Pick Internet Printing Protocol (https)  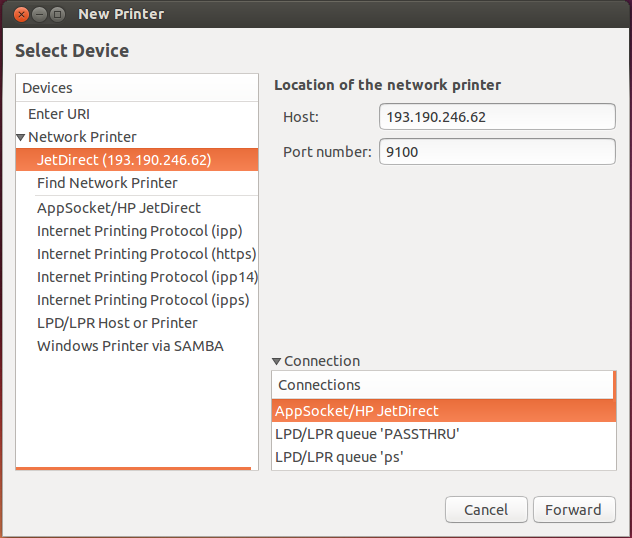point(146,254)
